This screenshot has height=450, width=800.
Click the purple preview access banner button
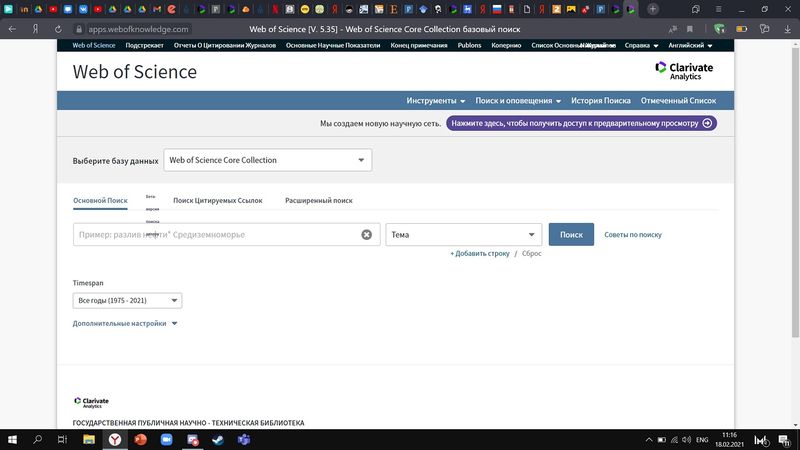[581, 123]
